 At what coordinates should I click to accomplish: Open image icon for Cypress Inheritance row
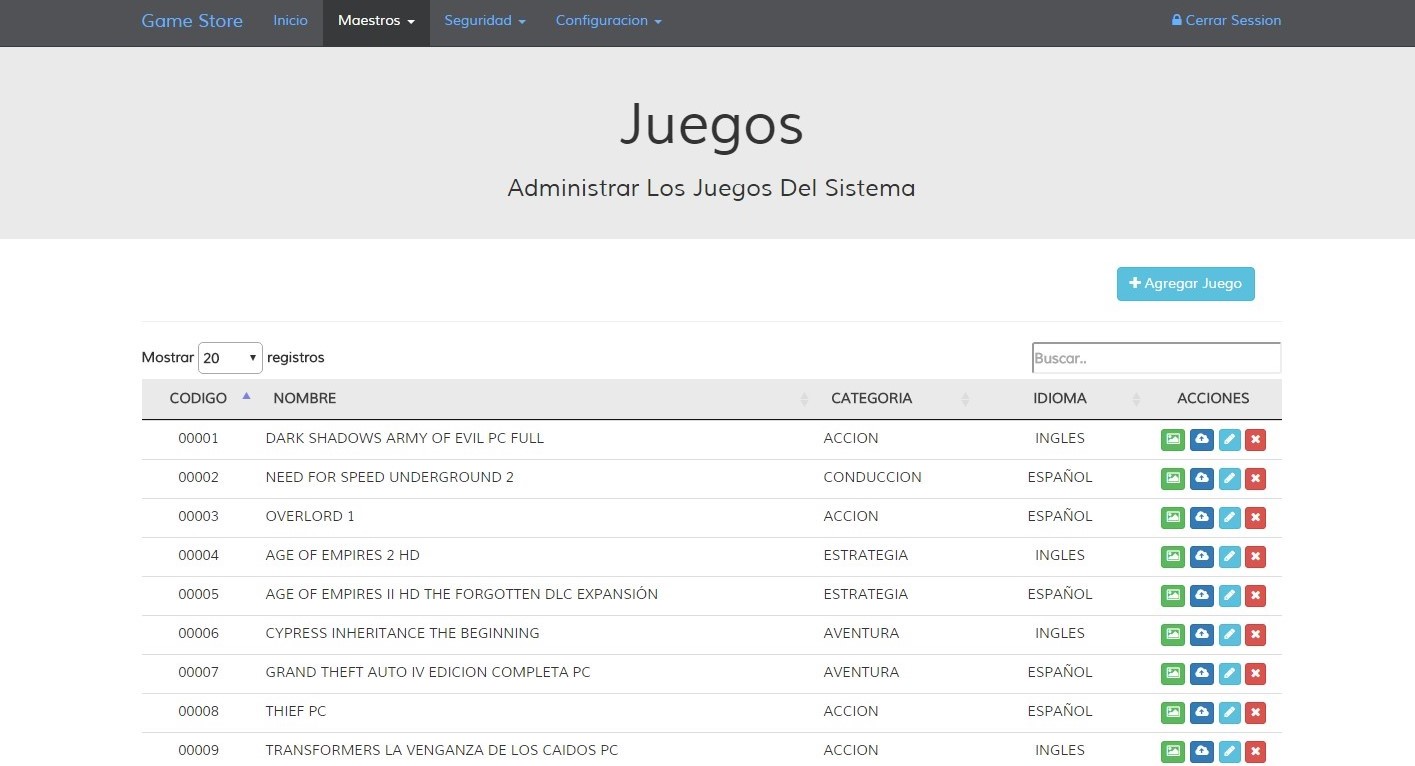click(1172, 634)
